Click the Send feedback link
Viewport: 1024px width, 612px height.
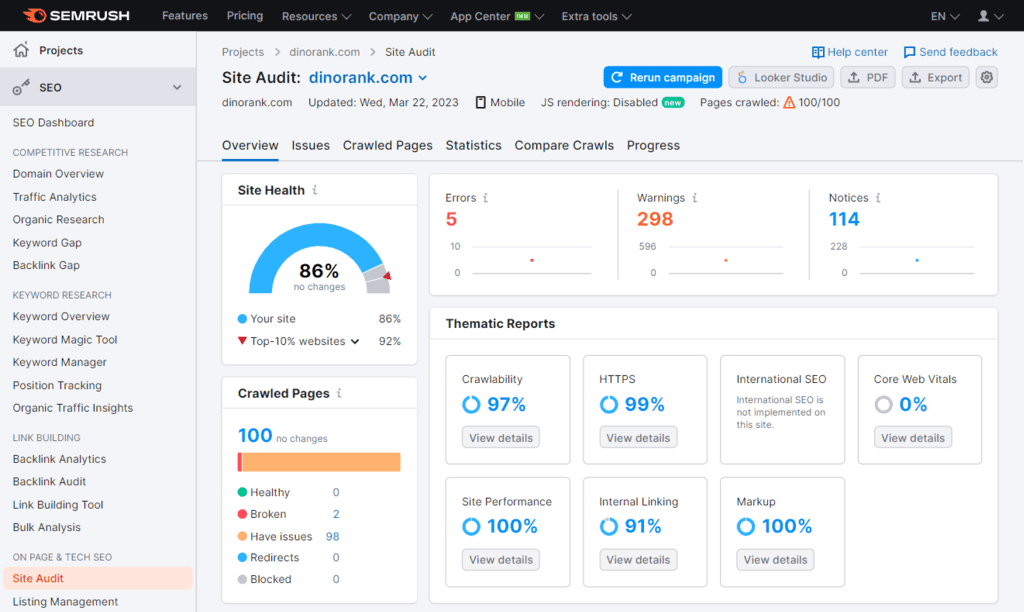958,52
